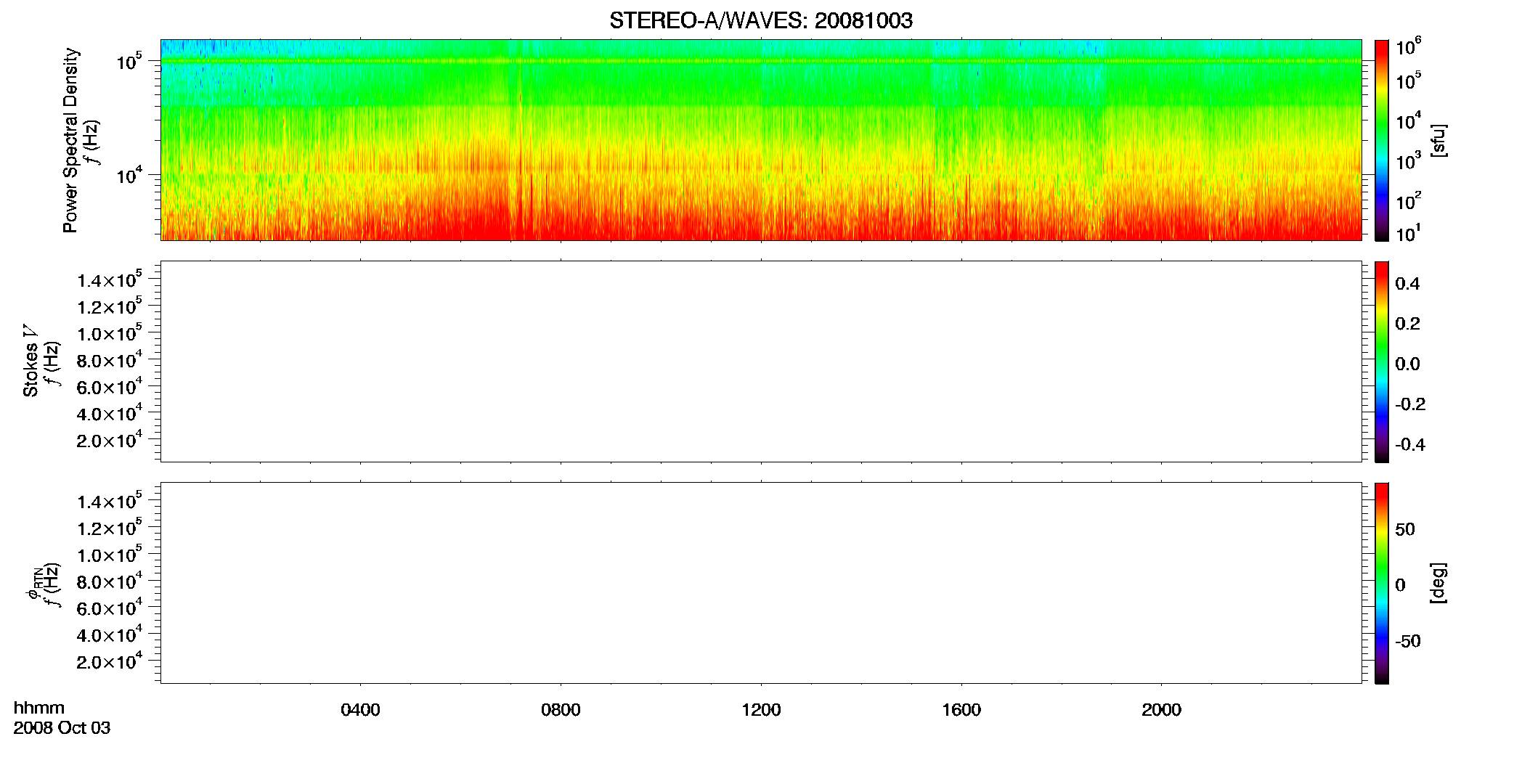Click the Stokes V axis label
1522x784 pixels.
[31, 361]
